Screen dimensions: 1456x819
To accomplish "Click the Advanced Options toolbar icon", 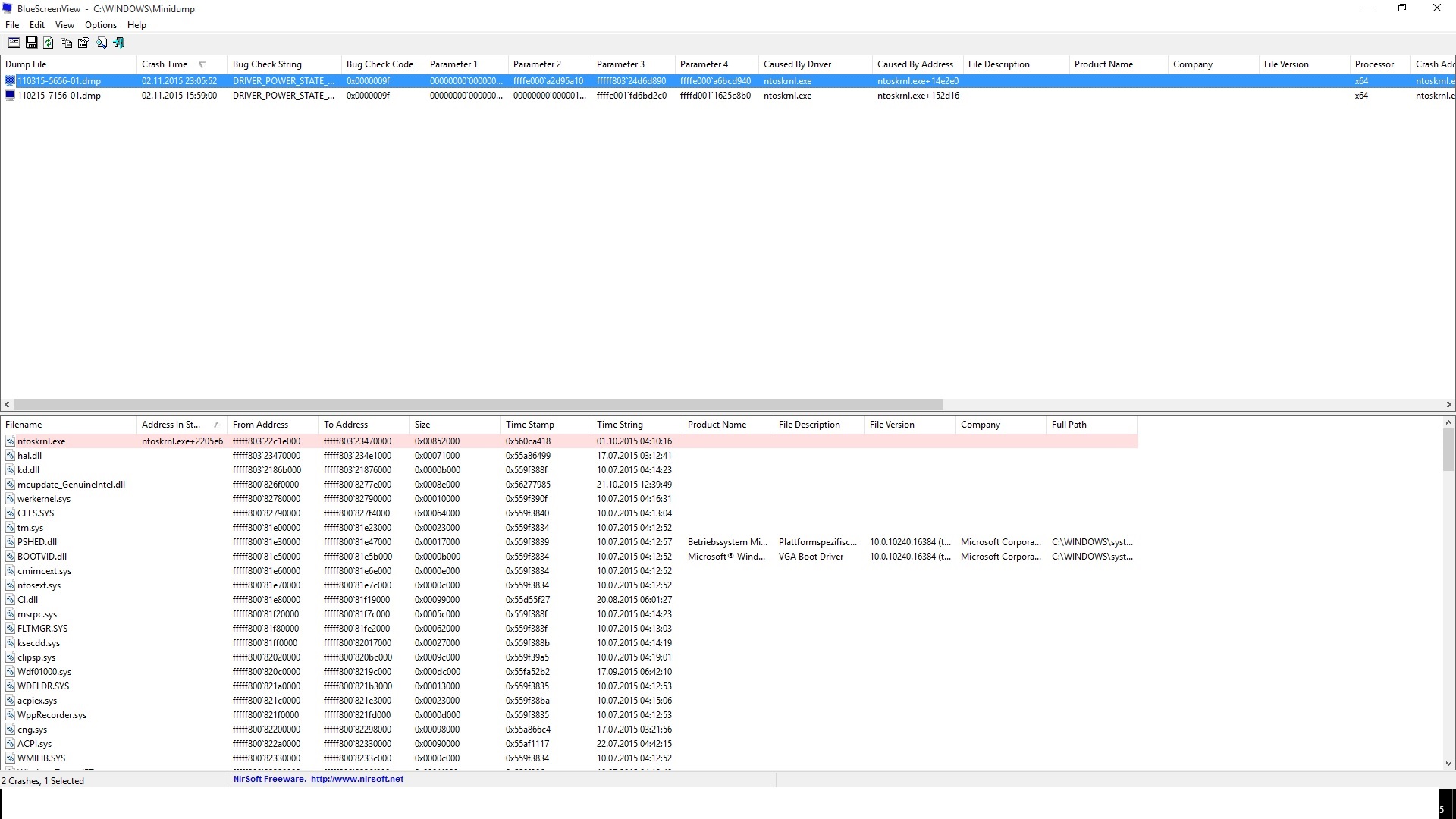I will [x=14, y=43].
